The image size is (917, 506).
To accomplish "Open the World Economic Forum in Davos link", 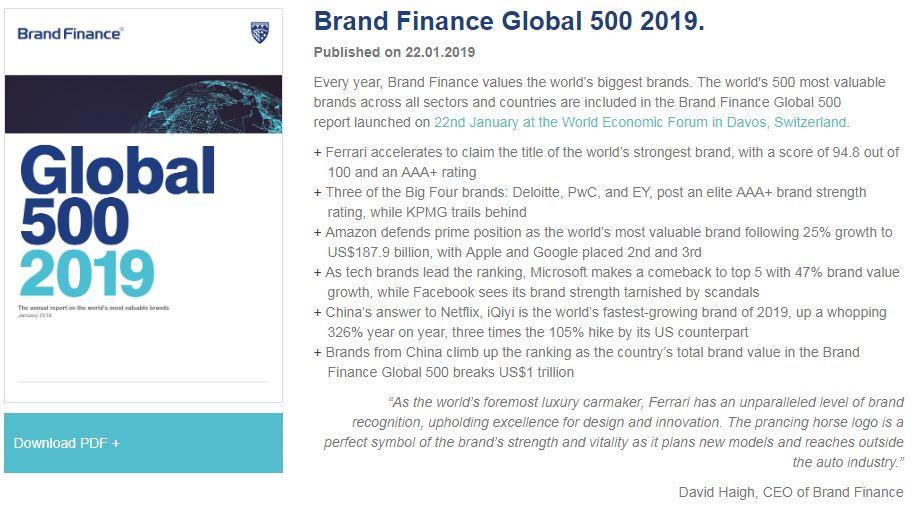I will click(x=640, y=122).
